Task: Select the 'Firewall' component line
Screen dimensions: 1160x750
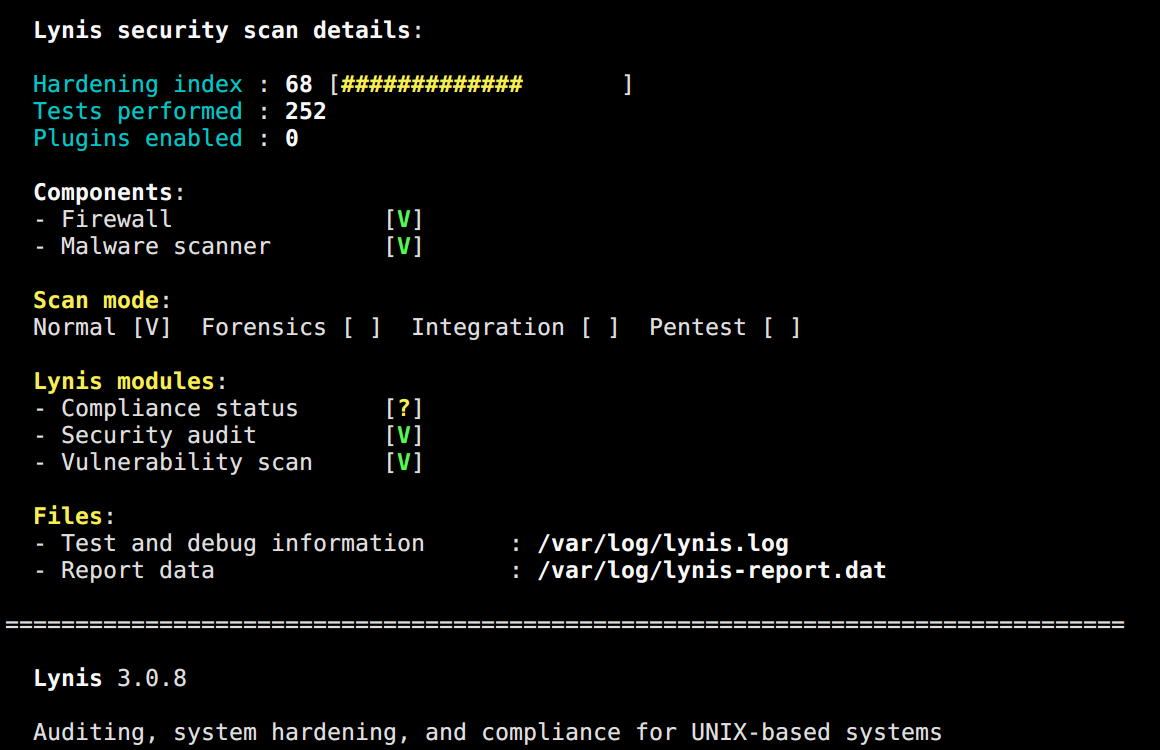Action: 103,220
